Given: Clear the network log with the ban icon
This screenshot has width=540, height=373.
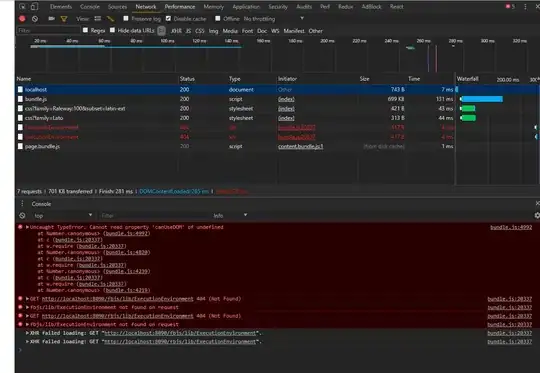Looking at the screenshot, I should click(35, 19).
